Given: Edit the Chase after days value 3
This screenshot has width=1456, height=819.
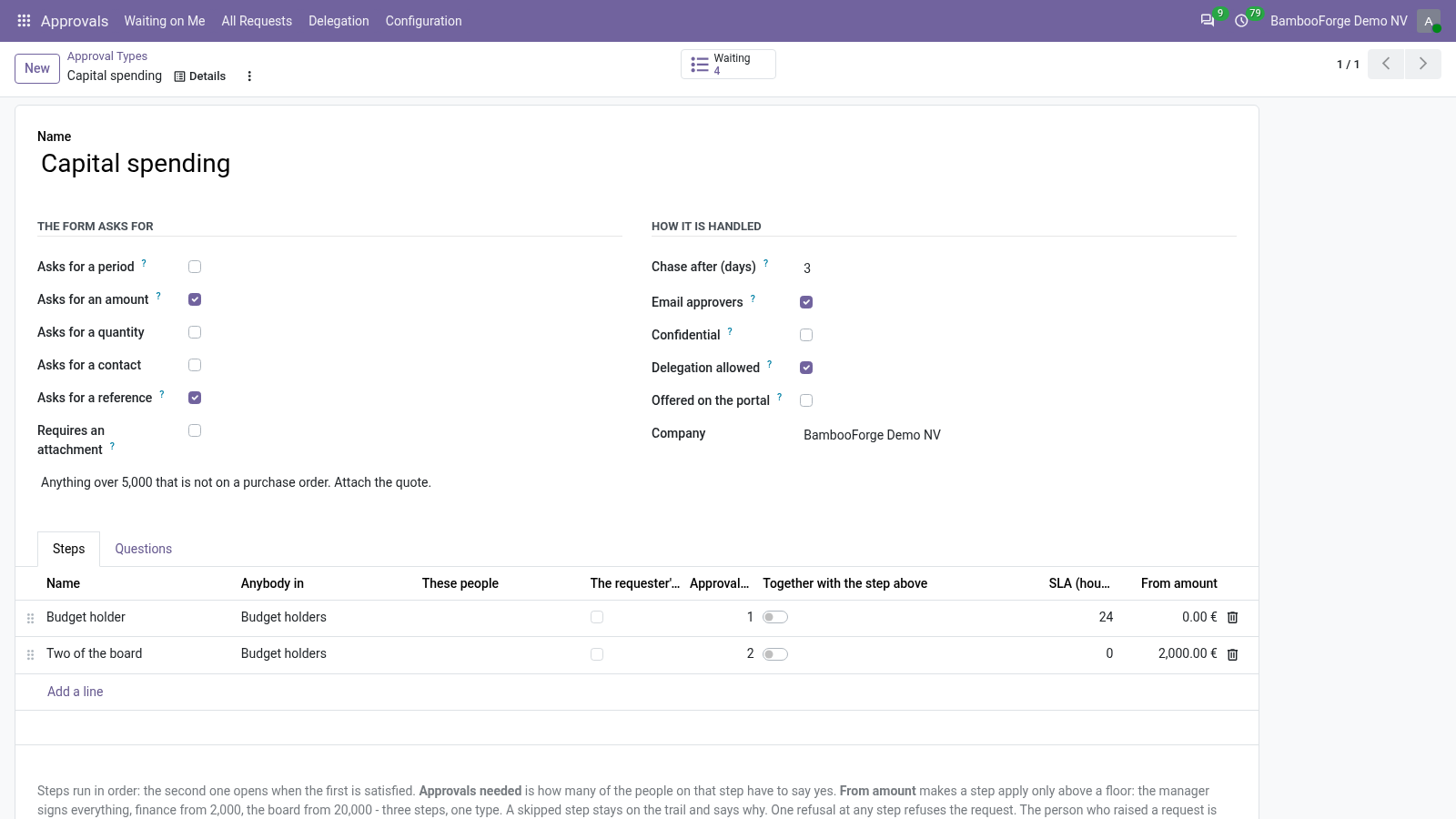Looking at the screenshot, I should click(x=1017, y=268).
